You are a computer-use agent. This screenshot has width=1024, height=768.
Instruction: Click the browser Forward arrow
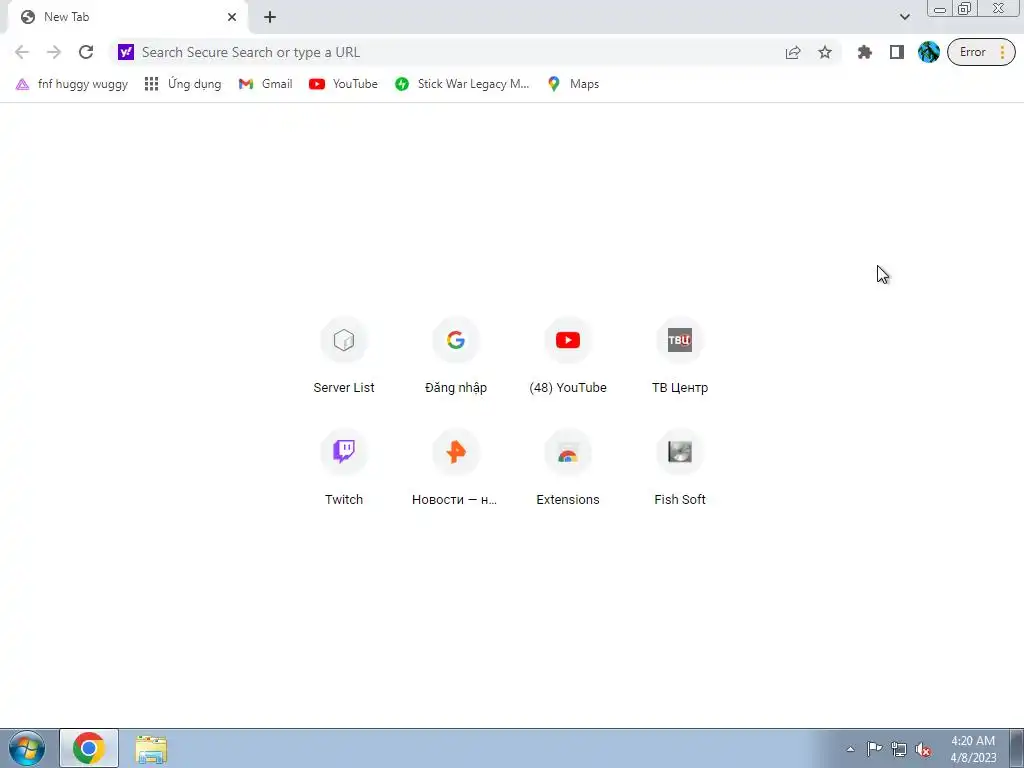click(x=54, y=52)
